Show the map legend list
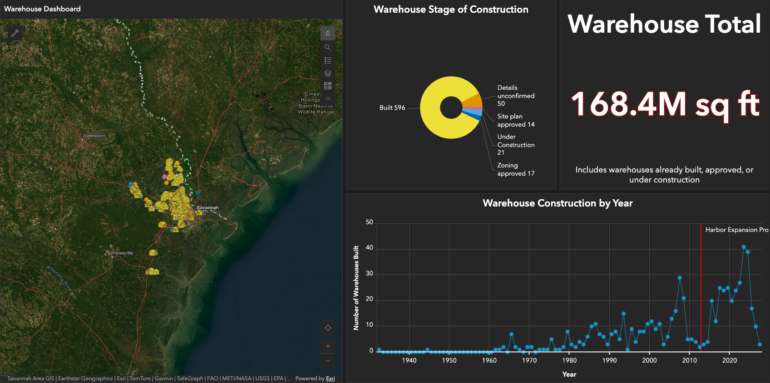The width and height of the screenshot is (770, 383). [328, 60]
